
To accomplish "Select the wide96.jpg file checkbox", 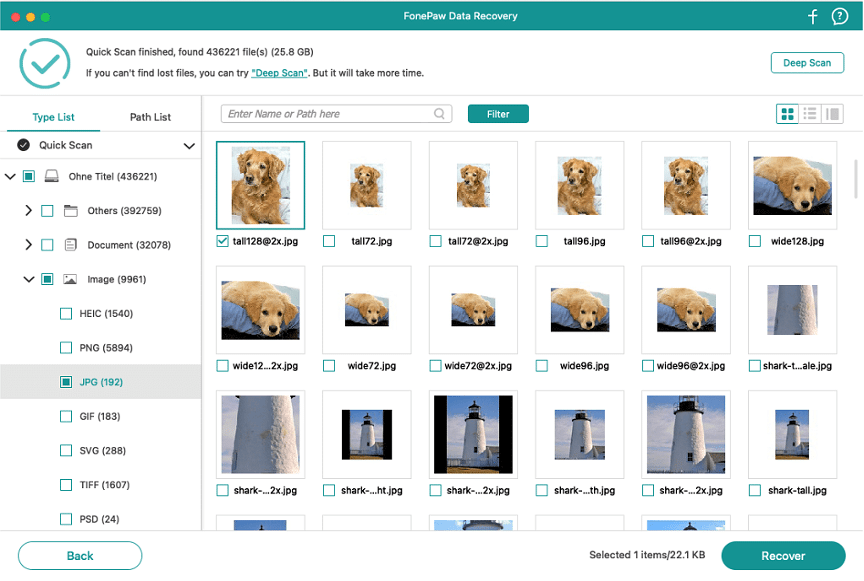I will [x=542, y=365].
